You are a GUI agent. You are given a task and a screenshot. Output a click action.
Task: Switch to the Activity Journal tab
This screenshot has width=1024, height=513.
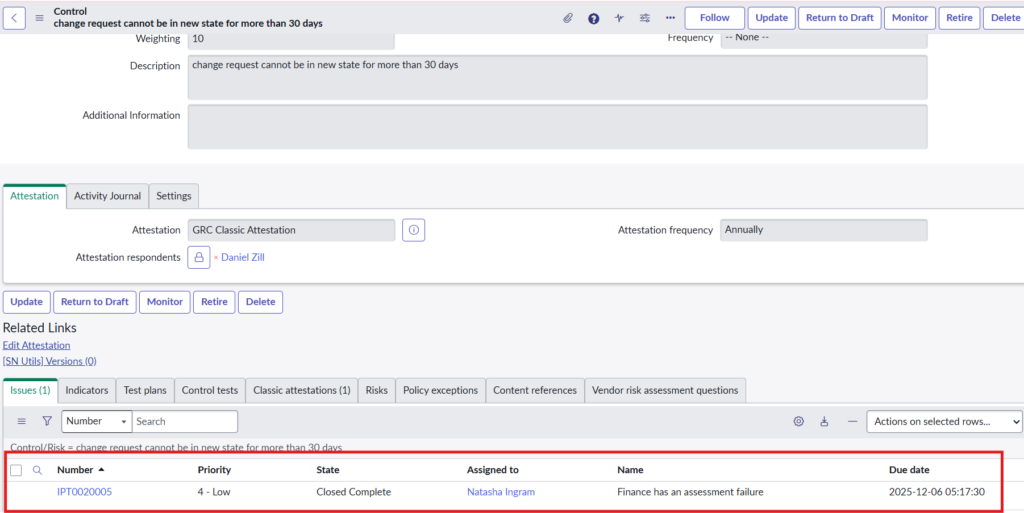coord(108,196)
